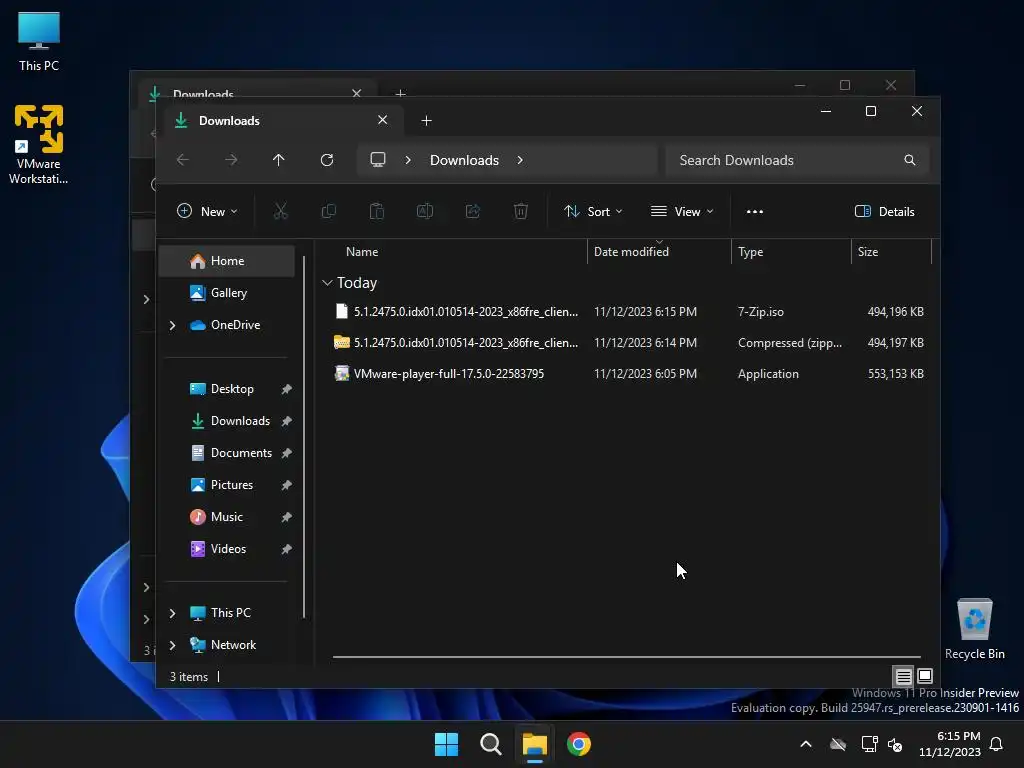
Task: Click the Forward navigation arrow
Action: (x=231, y=160)
